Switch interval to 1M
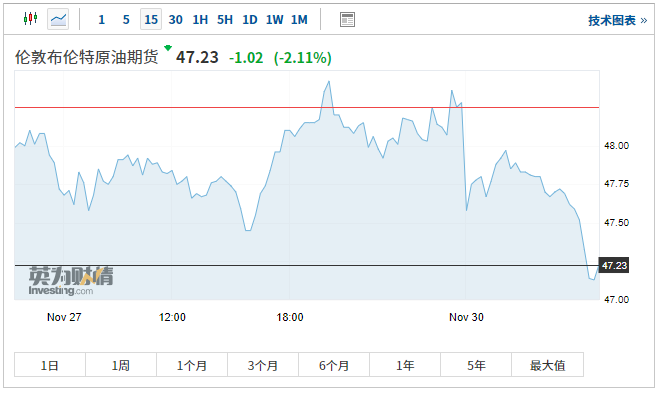Image resolution: width=659 pixels, height=393 pixels. [299, 20]
